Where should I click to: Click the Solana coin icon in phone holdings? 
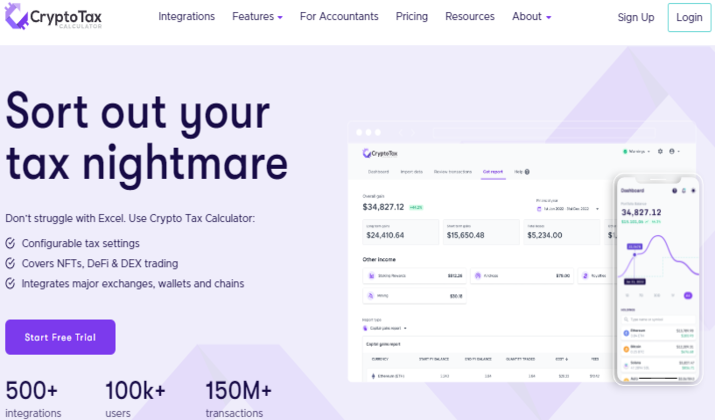tap(626, 366)
